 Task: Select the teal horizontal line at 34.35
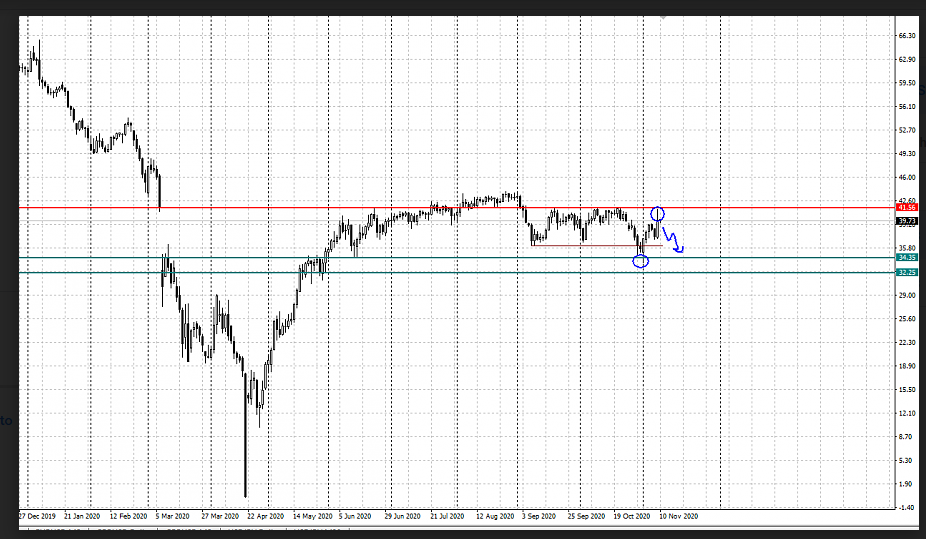click(x=450, y=258)
